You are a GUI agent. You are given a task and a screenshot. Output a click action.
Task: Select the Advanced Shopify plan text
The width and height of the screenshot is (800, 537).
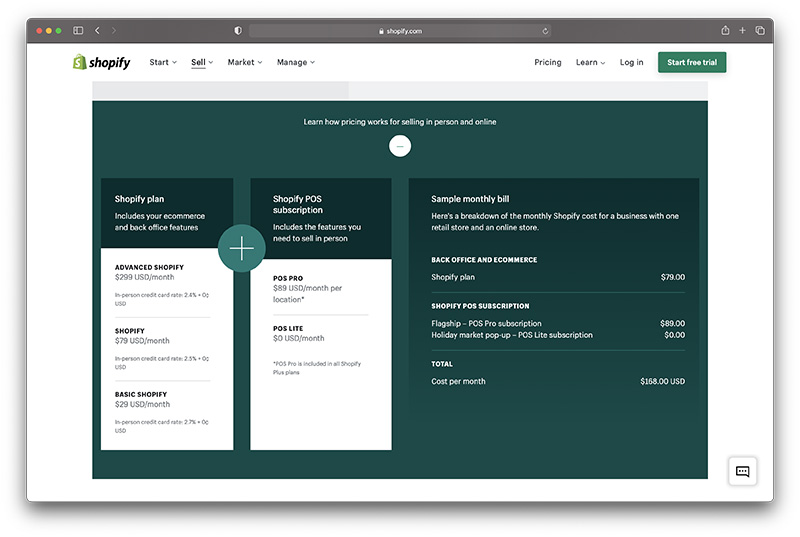coord(149,267)
